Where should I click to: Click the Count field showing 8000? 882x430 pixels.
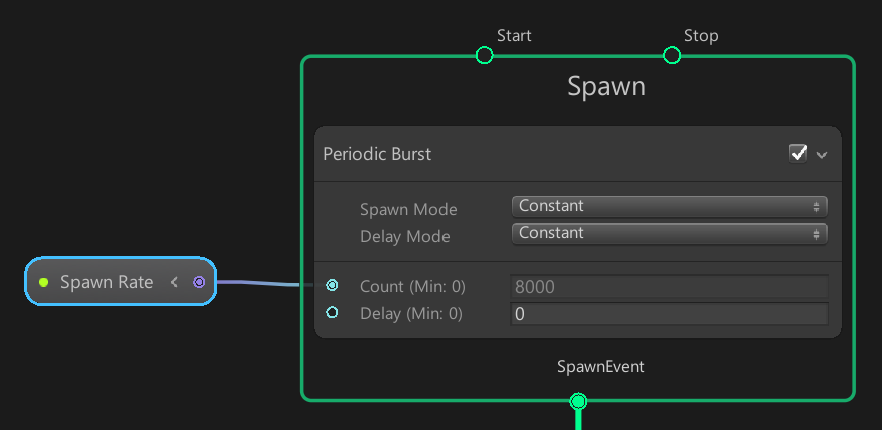coord(669,287)
